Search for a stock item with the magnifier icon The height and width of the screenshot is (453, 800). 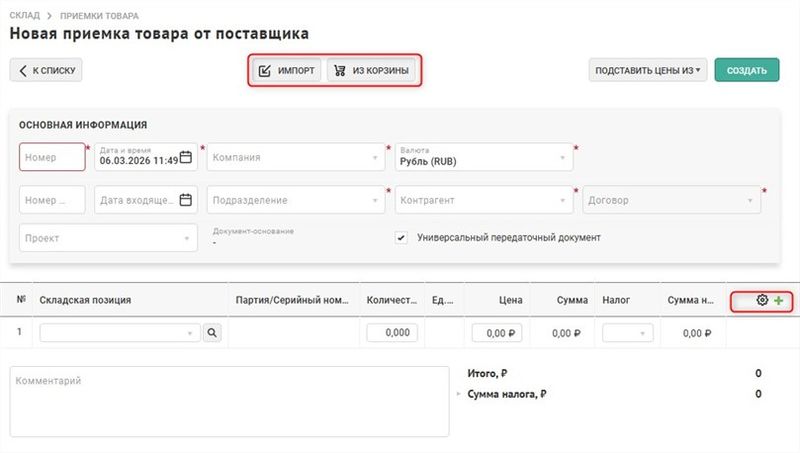pos(212,333)
